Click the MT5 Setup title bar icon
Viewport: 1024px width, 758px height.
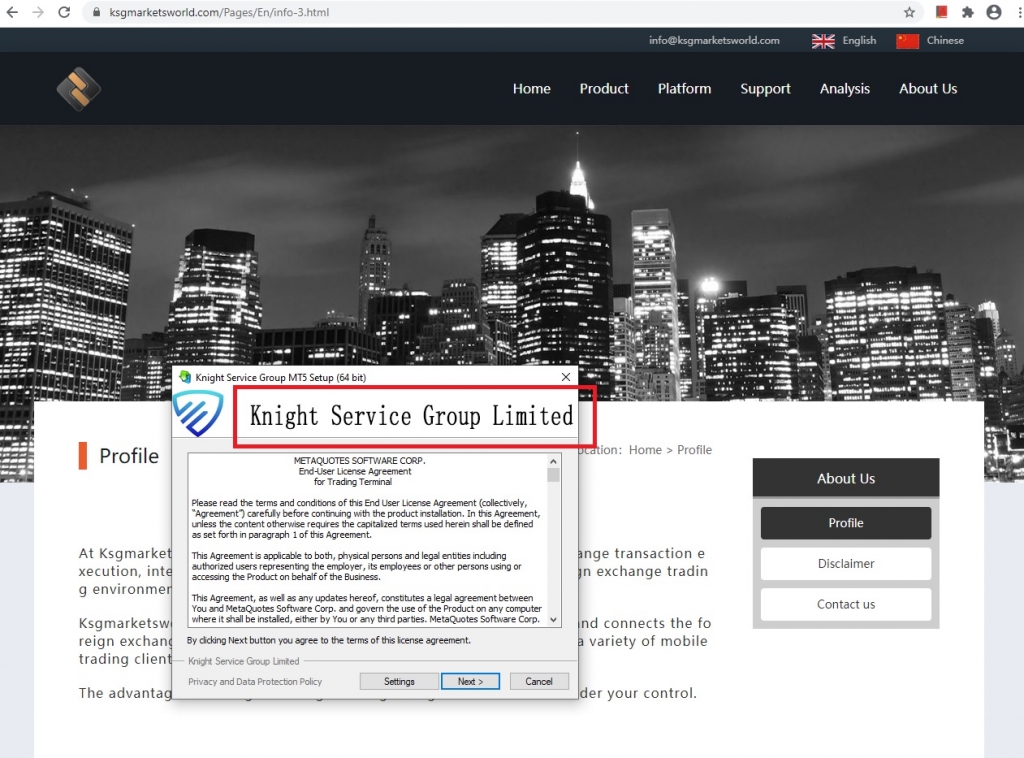pos(185,377)
